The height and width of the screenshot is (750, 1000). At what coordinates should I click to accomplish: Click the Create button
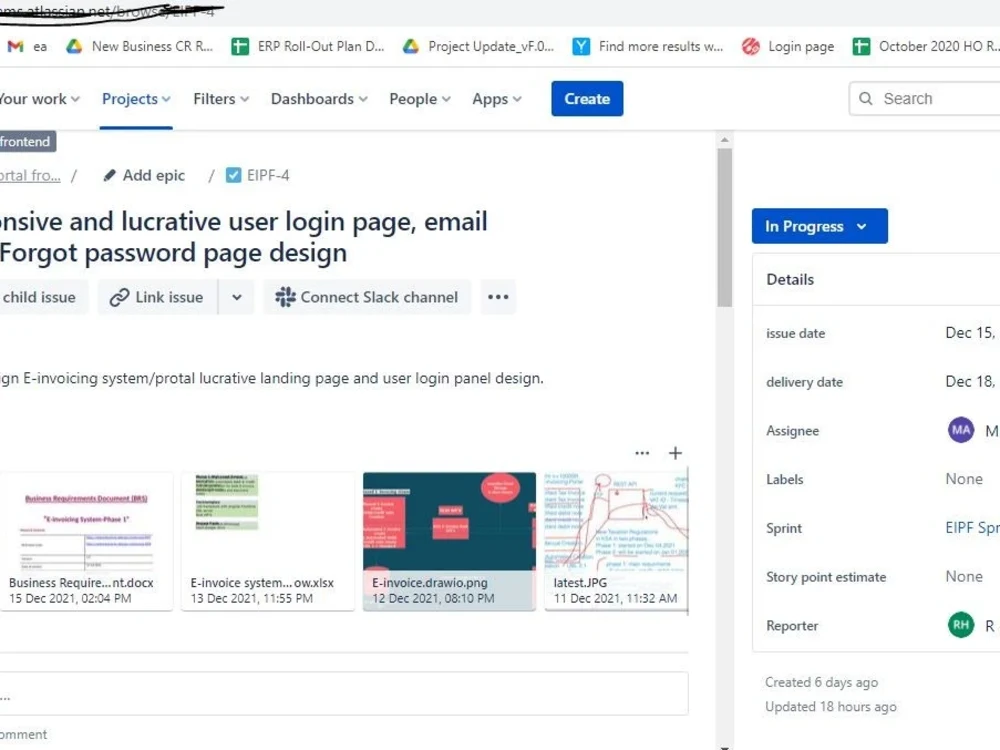tap(587, 98)
